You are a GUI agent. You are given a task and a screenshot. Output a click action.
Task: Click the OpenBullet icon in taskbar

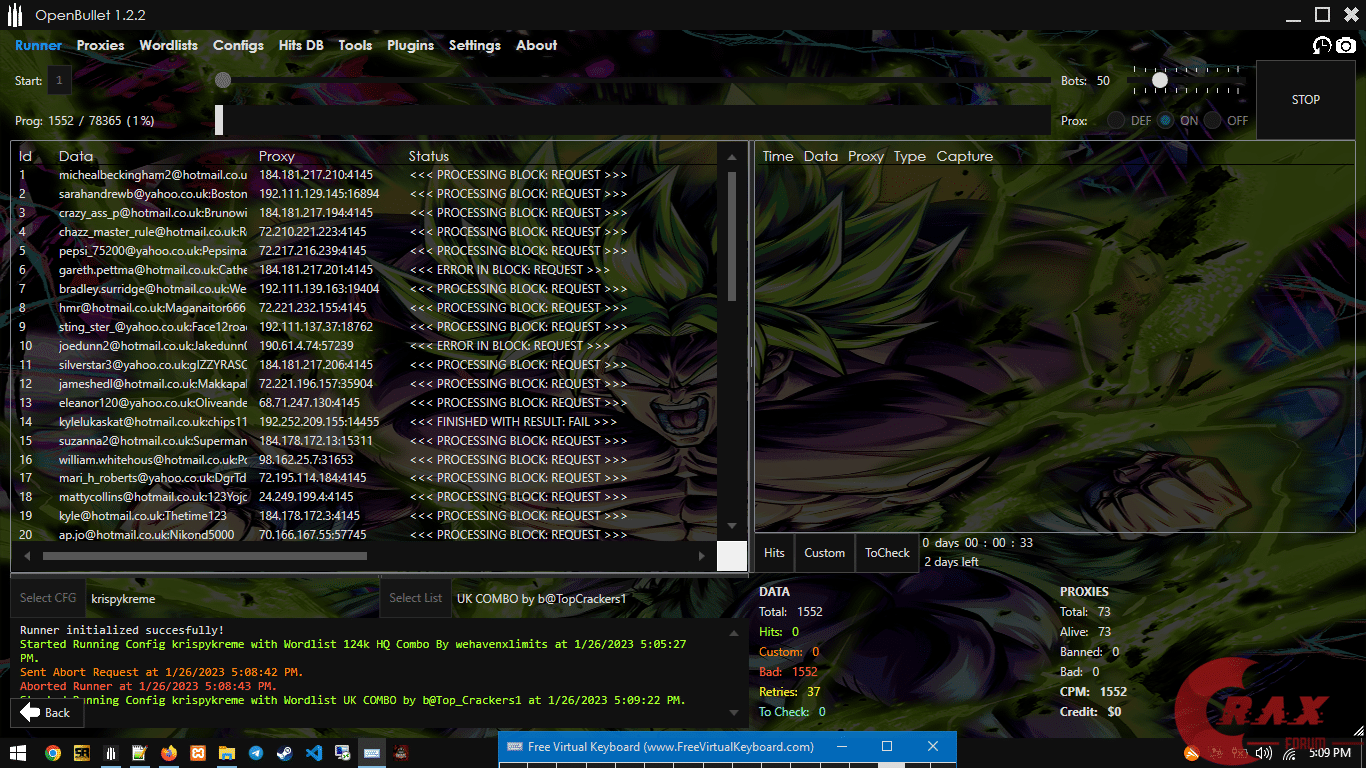[111, 753]
